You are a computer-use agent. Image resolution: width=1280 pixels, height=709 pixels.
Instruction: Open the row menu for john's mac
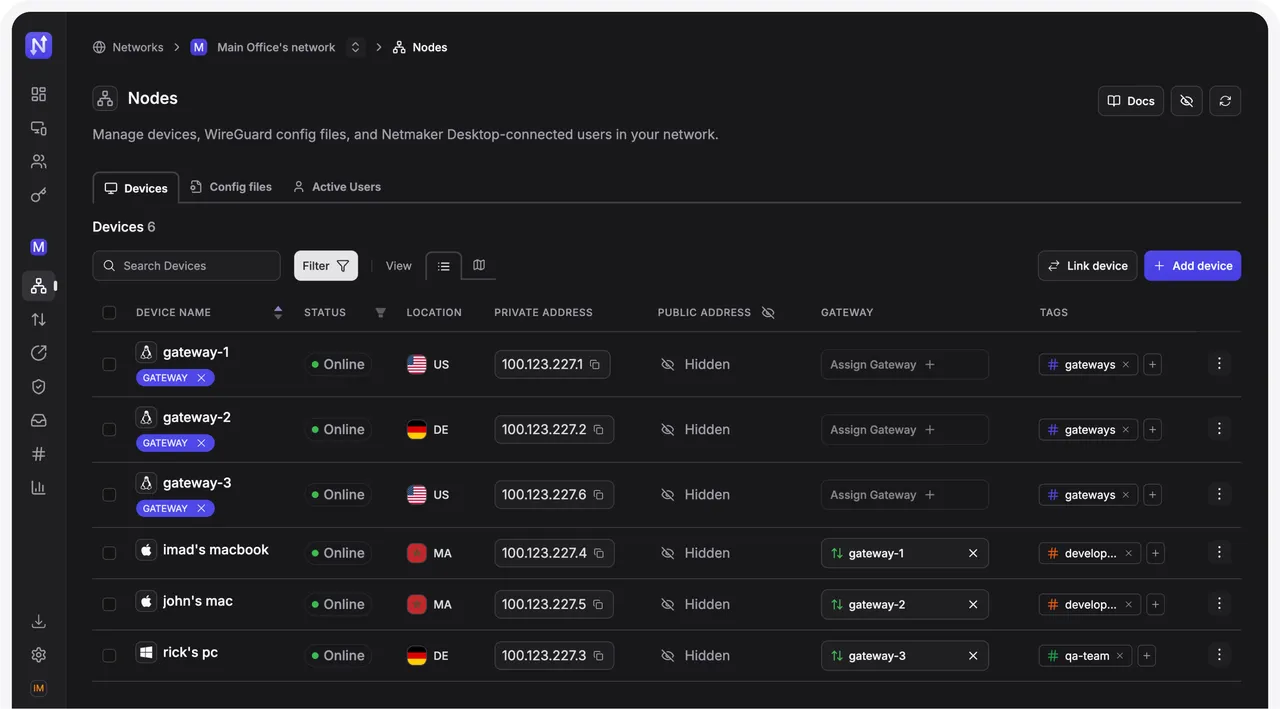1218,604
